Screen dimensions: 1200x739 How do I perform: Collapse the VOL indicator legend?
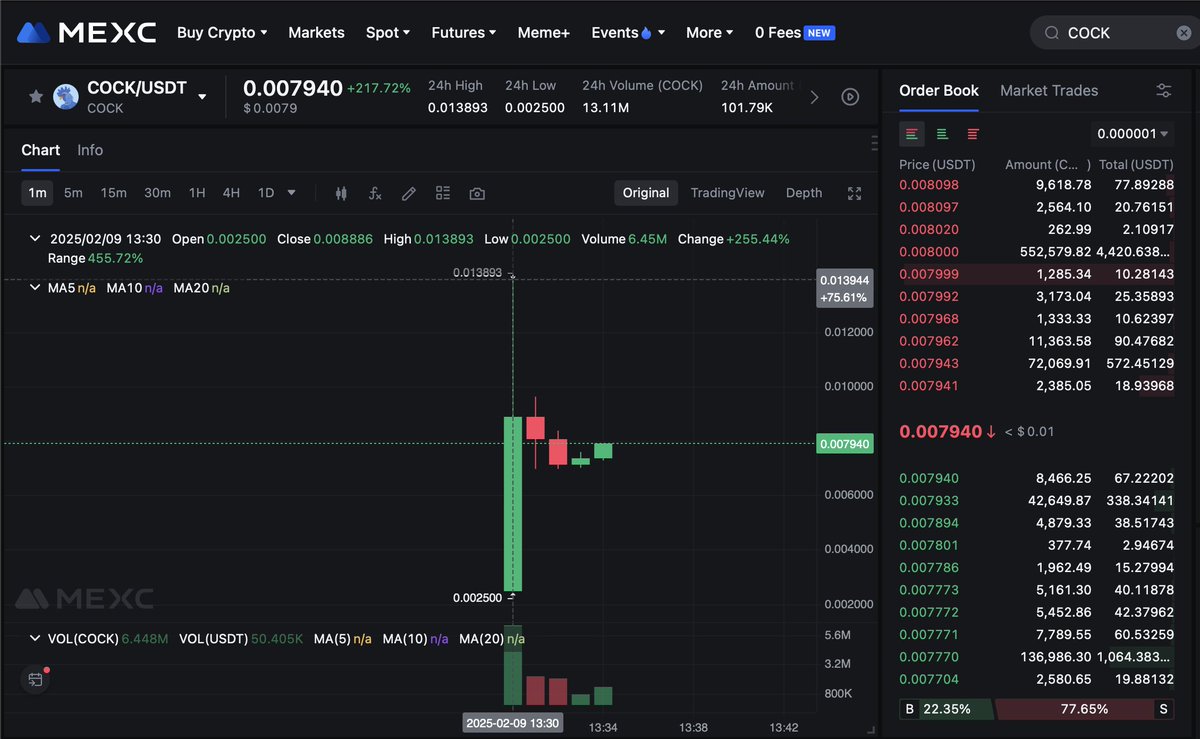point(35,638)
